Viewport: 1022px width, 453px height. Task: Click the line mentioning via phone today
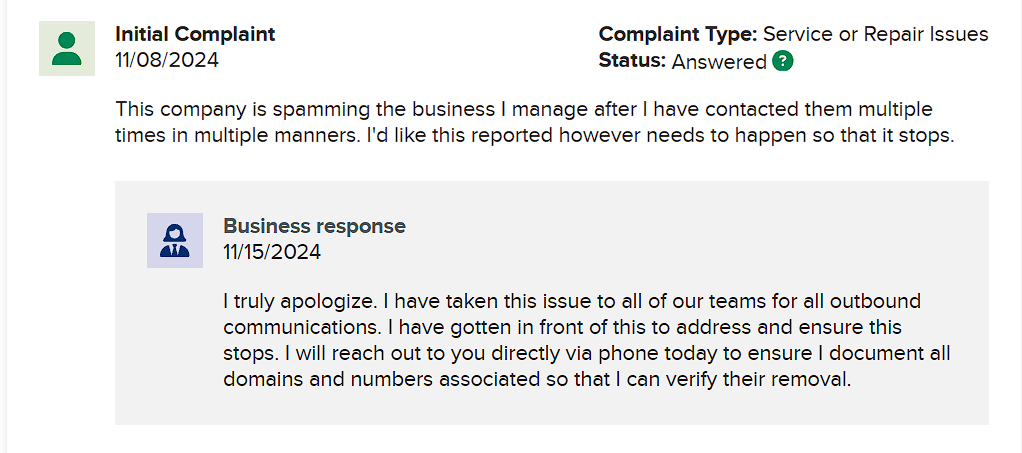587,353
